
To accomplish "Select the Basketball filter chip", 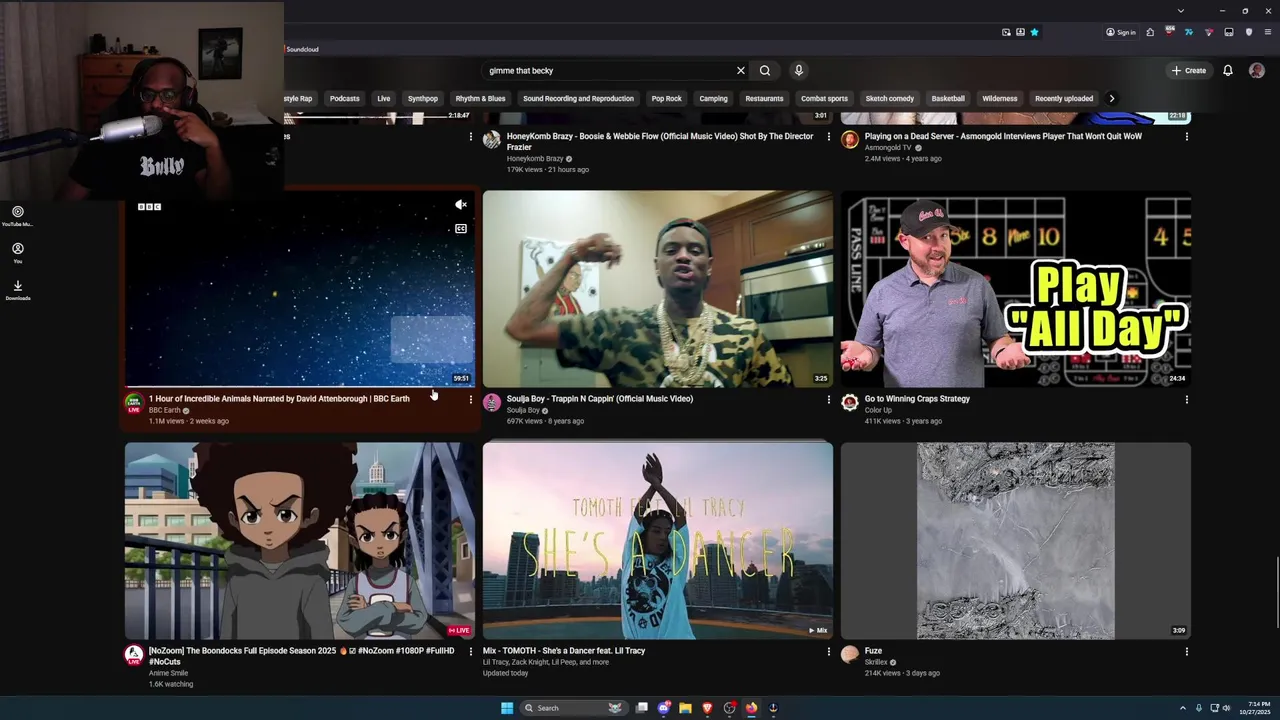I will tap(948, 98).
